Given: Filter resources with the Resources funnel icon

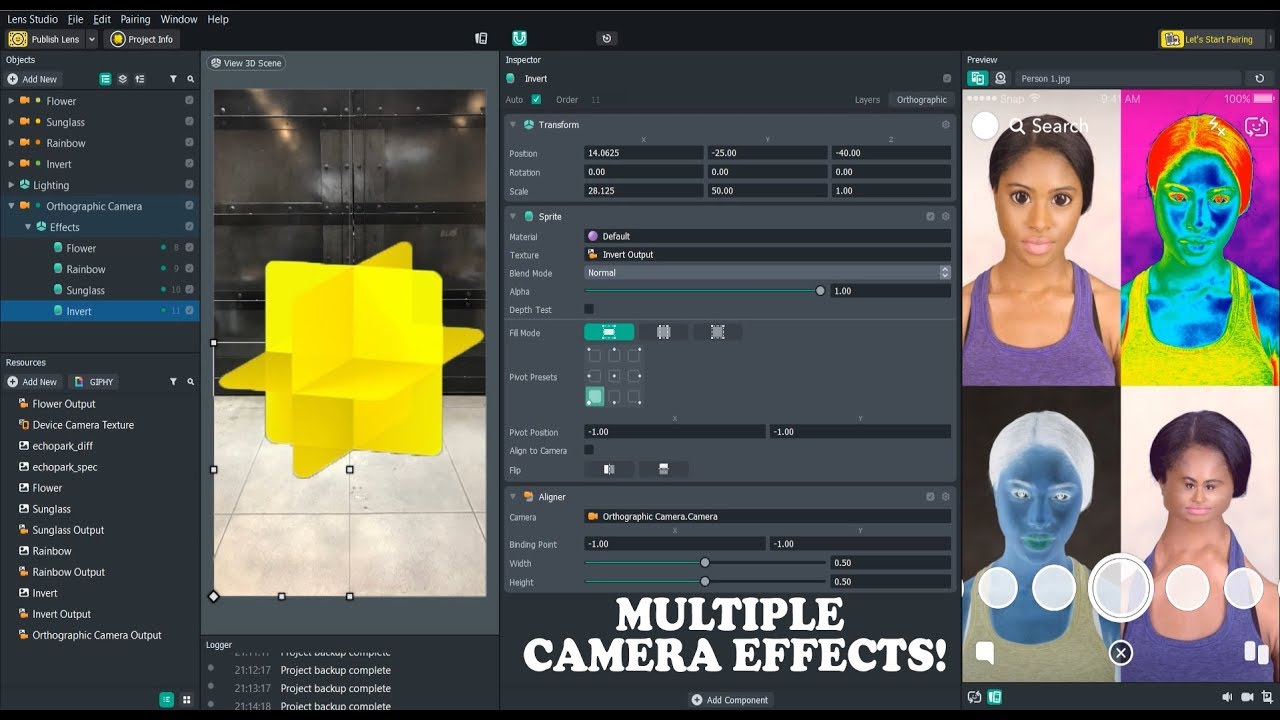Looking at the screenshot, I should [173, 382].
